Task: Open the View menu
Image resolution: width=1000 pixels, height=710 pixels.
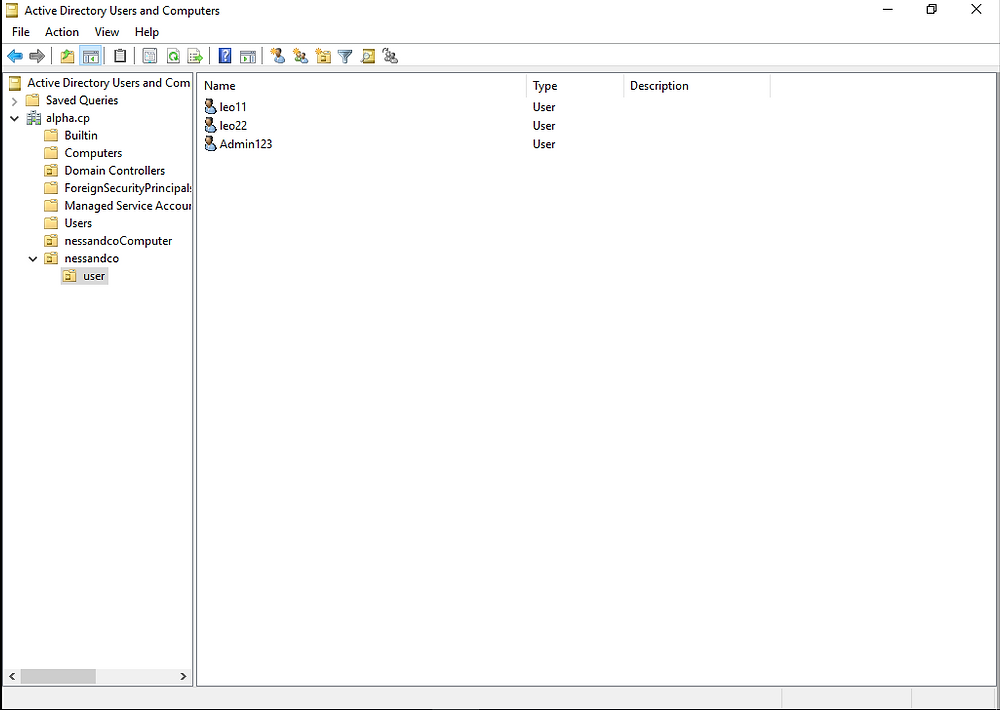Action: point(107,32)
